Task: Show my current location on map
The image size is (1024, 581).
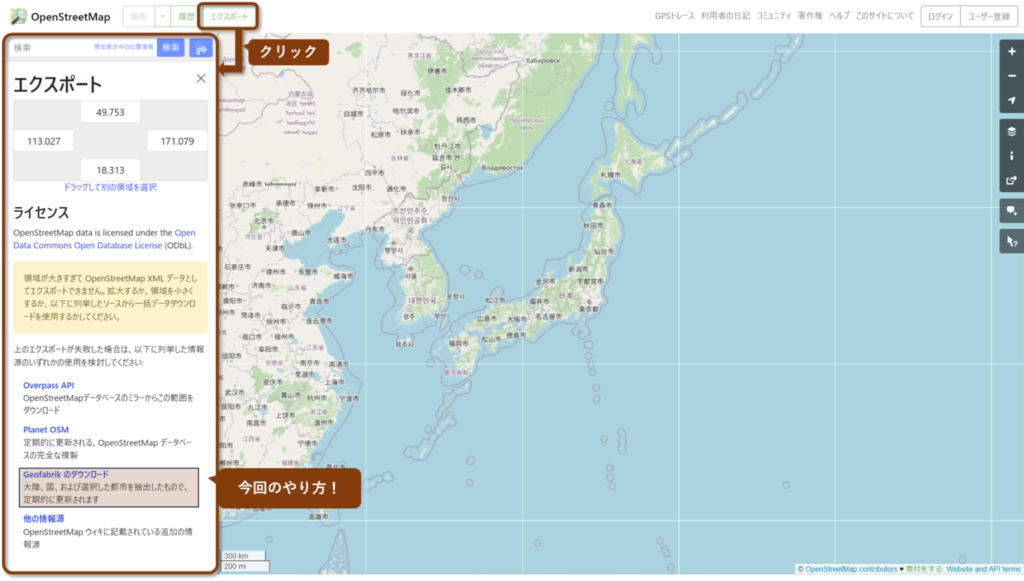Action: (1011, 100)
